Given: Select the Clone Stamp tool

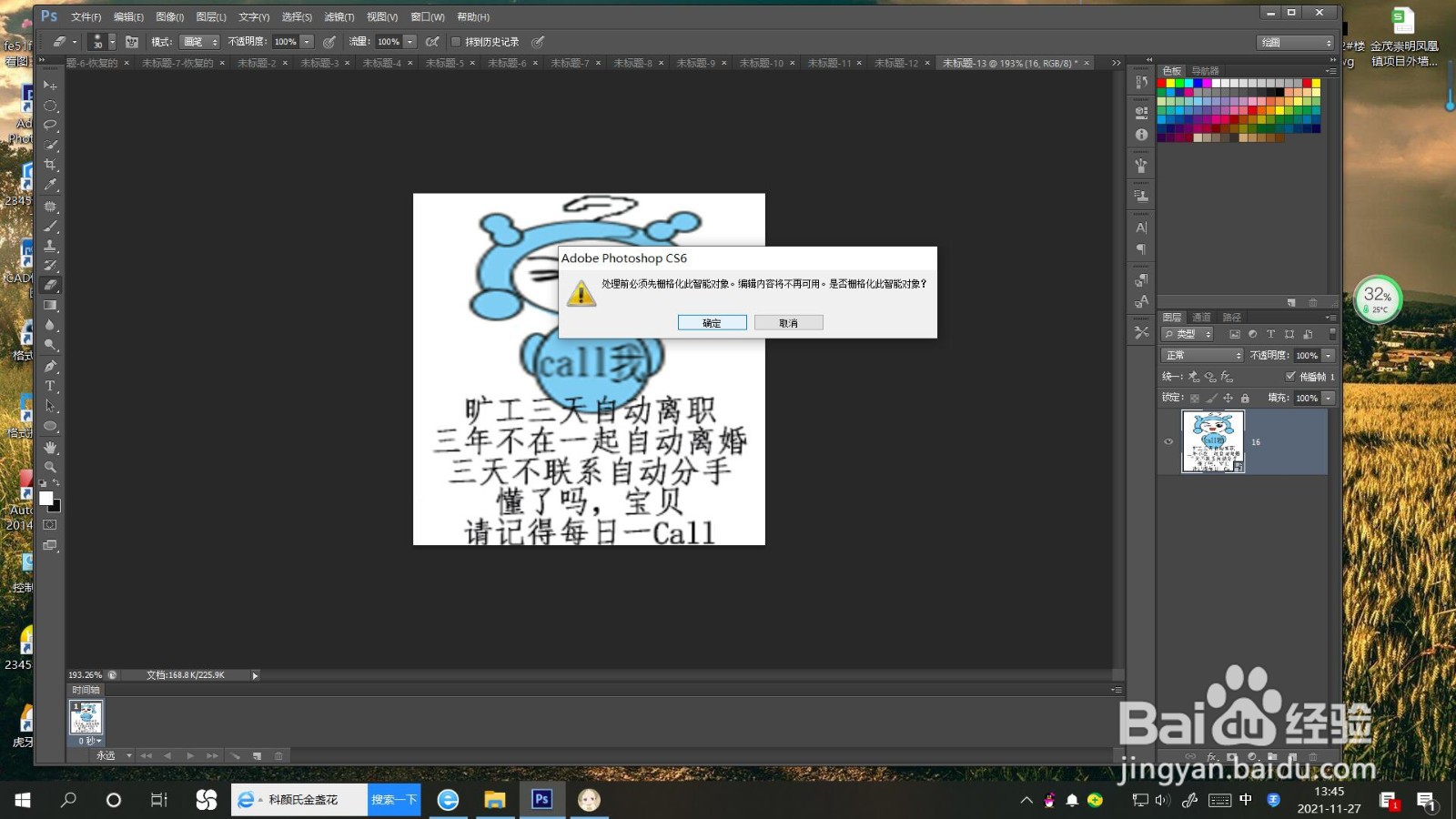Looking at the screenshot, I should [x=50, y=247].
